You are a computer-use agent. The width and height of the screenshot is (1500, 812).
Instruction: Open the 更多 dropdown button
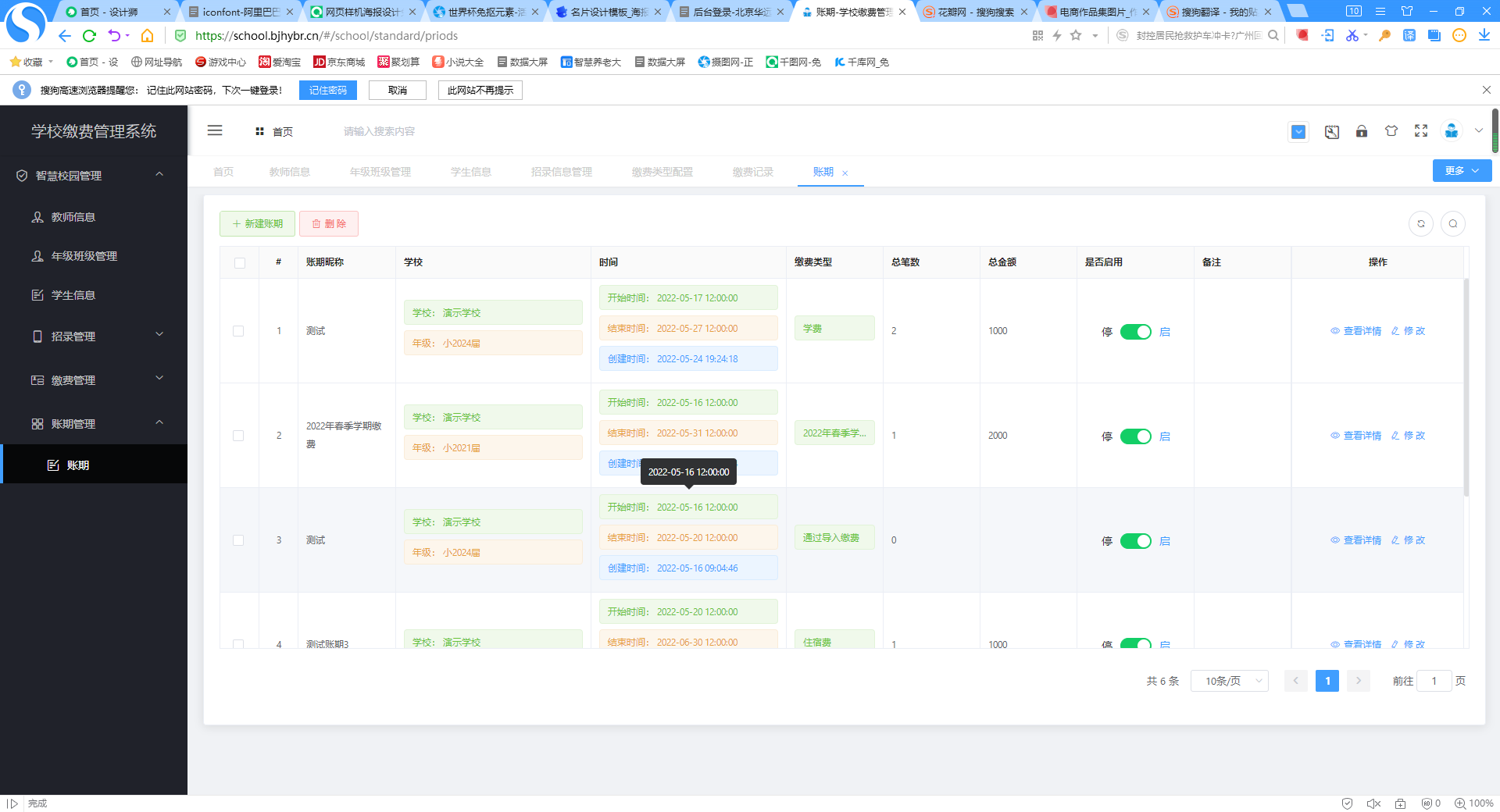tap(1461, 171)
